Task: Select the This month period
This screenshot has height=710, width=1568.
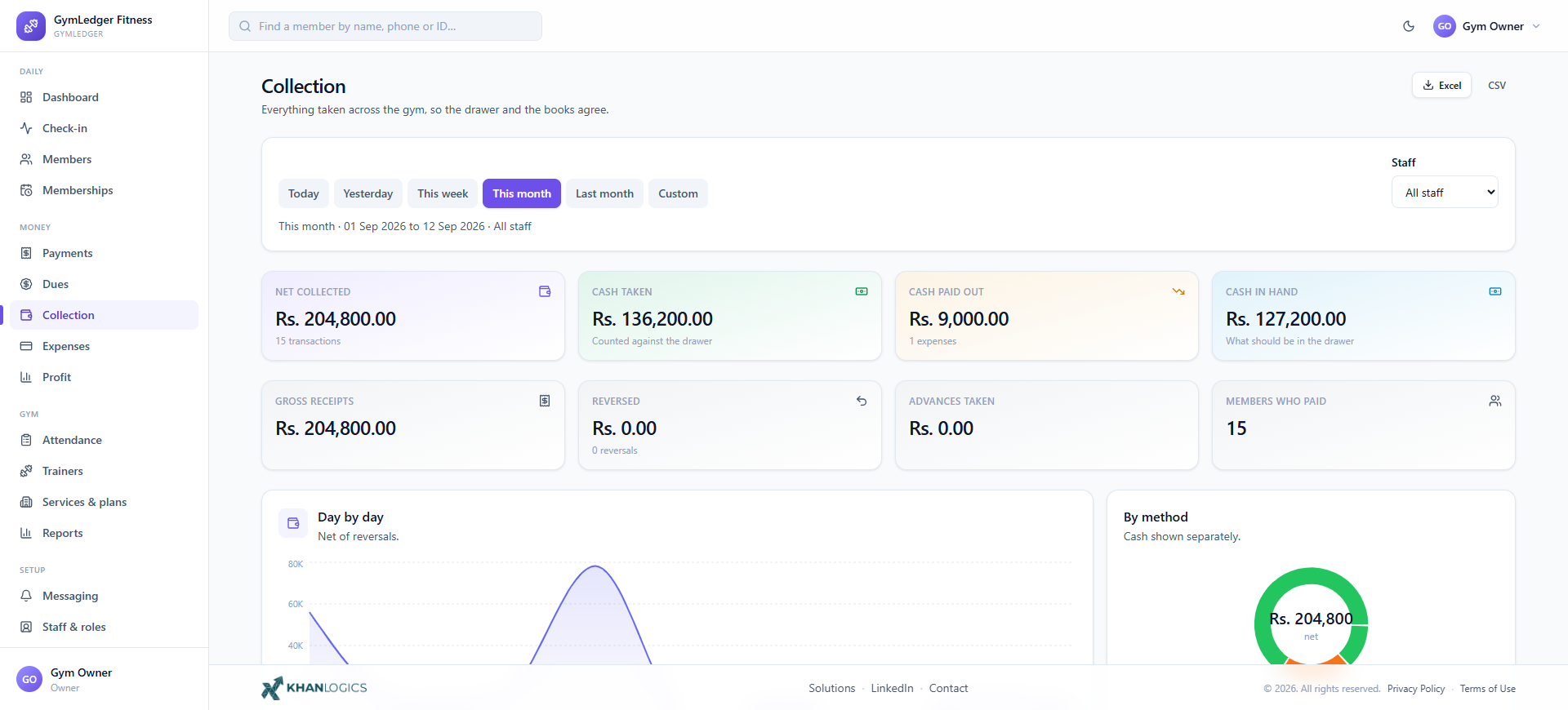Action: click(x=522, y=193)
